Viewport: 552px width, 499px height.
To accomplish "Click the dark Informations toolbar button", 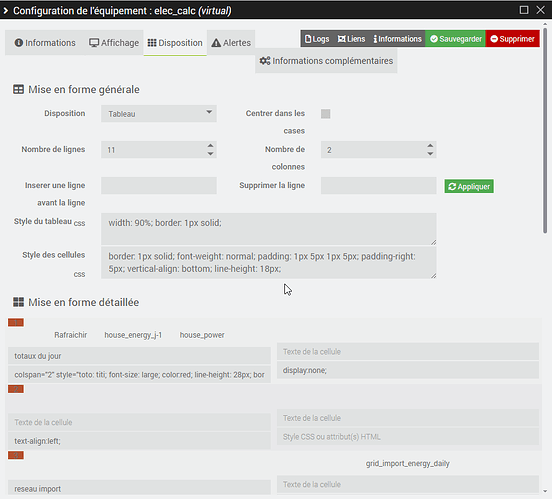I will [397, 39].
